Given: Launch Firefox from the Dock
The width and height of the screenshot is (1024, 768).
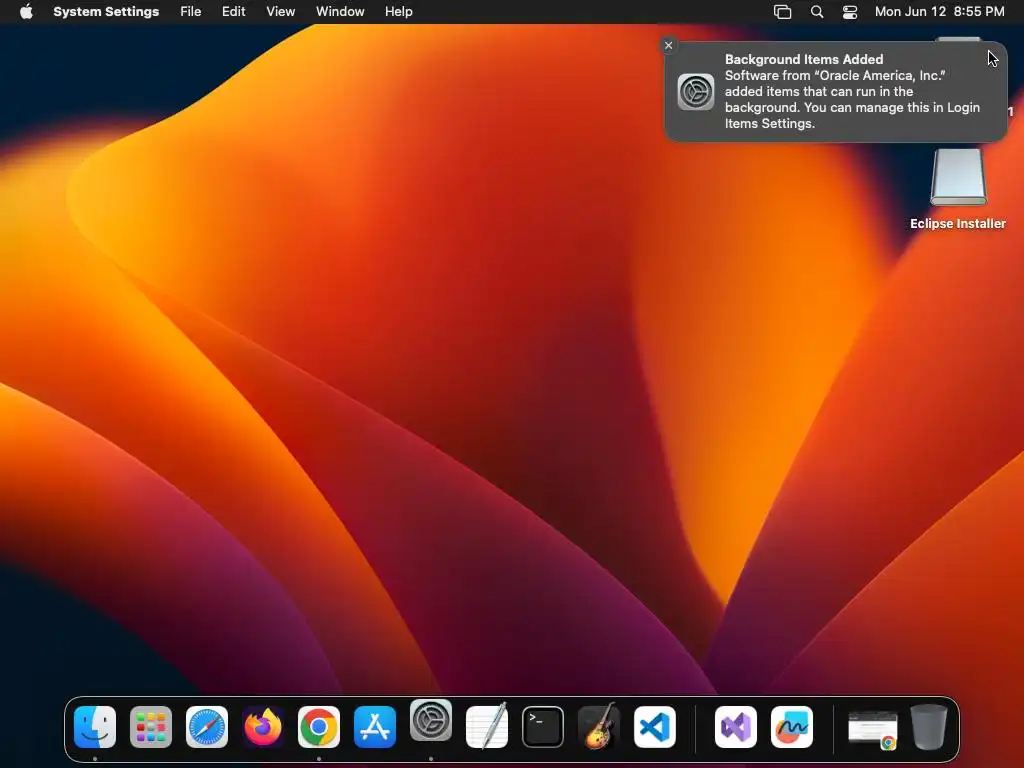Looking at the screenshot, I should coord(263,727).
